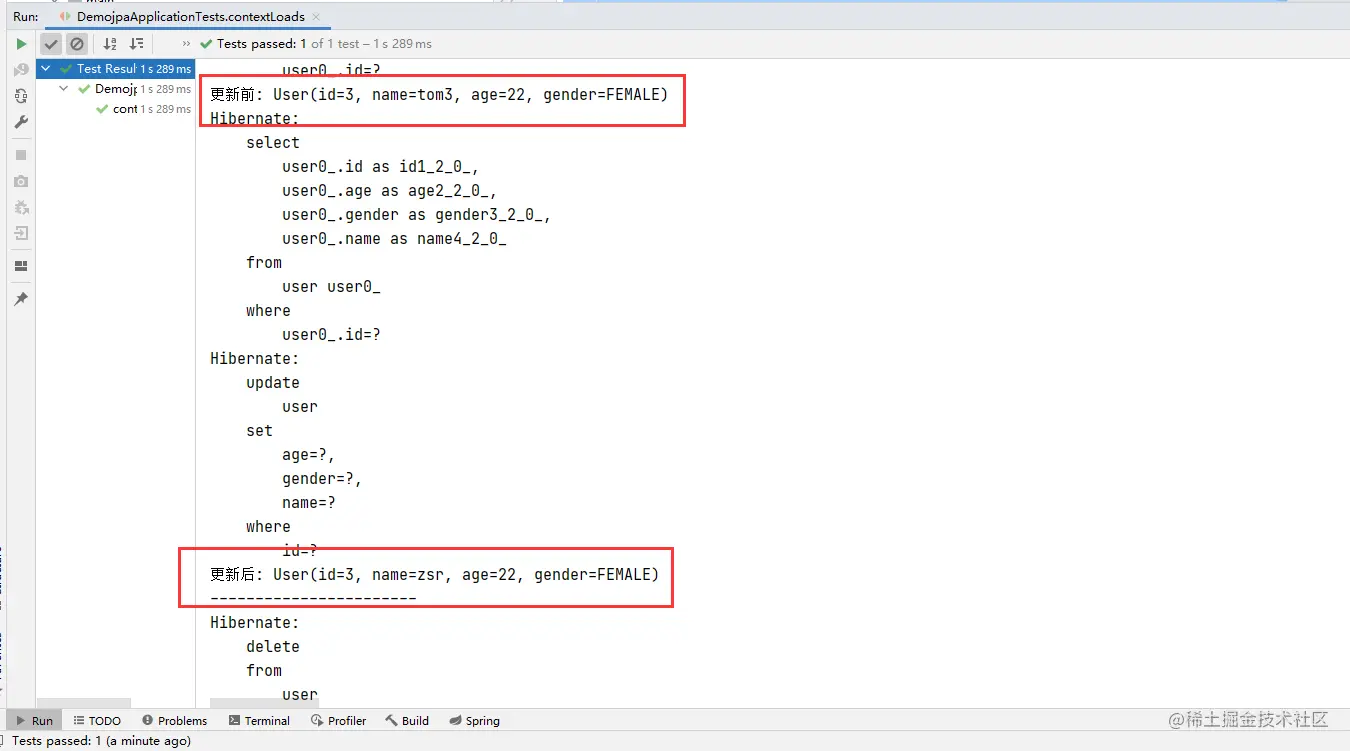Click the Stop process square icon
The width and height of the screenshot is (1350, 751).
tap(21, 155)
